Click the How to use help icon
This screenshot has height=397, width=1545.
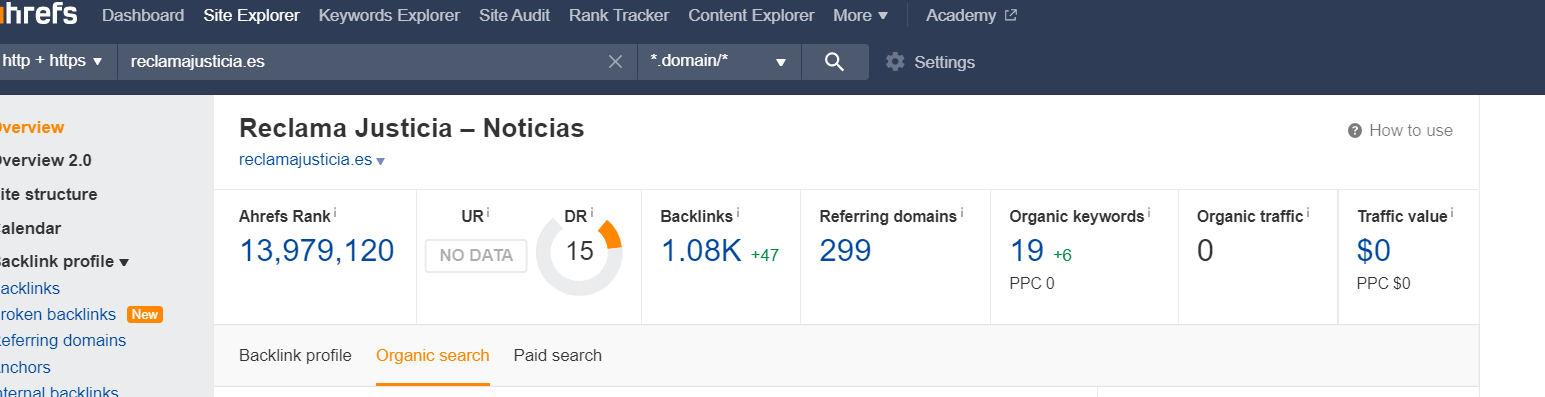tap(1355, 131)
